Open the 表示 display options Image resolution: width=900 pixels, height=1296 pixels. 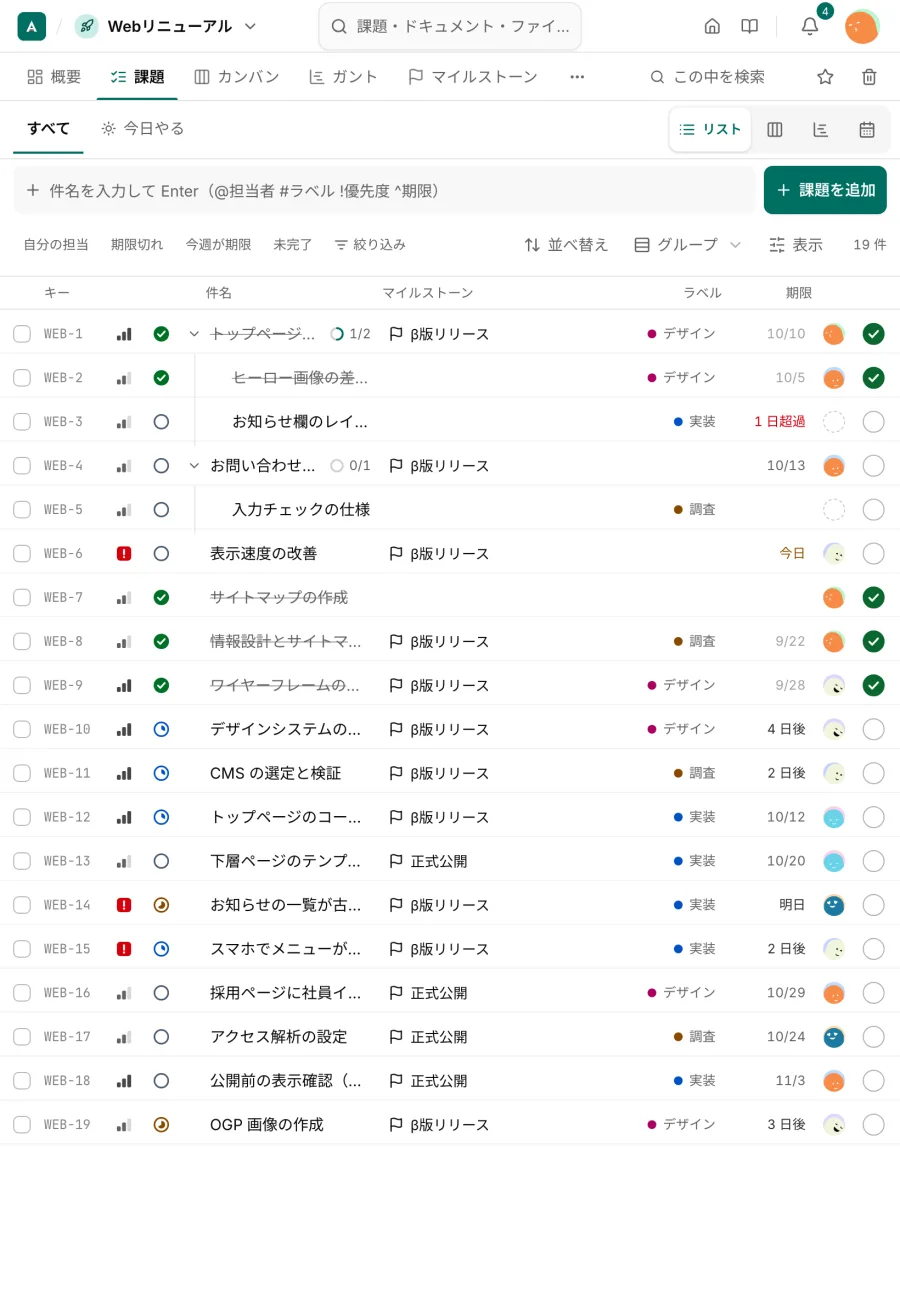[x=796, y=244]
